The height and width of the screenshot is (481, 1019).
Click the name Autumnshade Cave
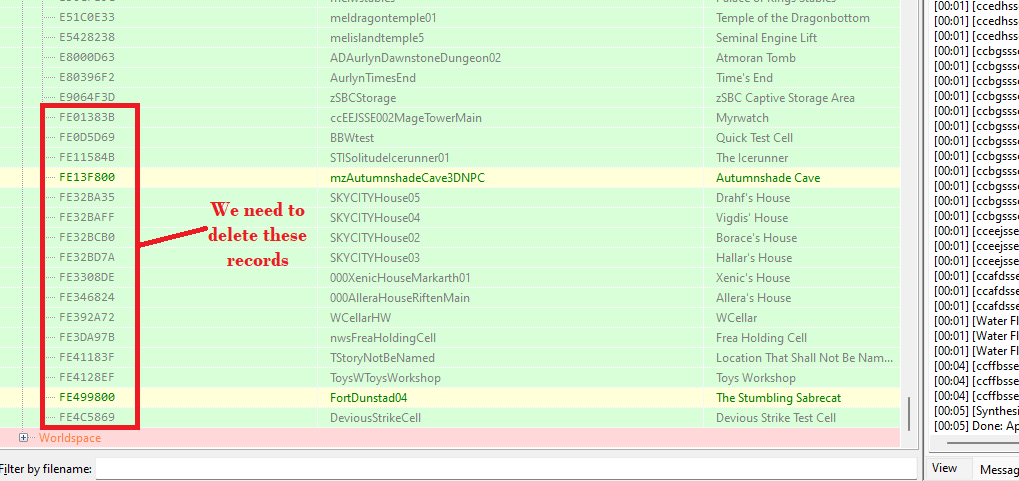point(768,178)
